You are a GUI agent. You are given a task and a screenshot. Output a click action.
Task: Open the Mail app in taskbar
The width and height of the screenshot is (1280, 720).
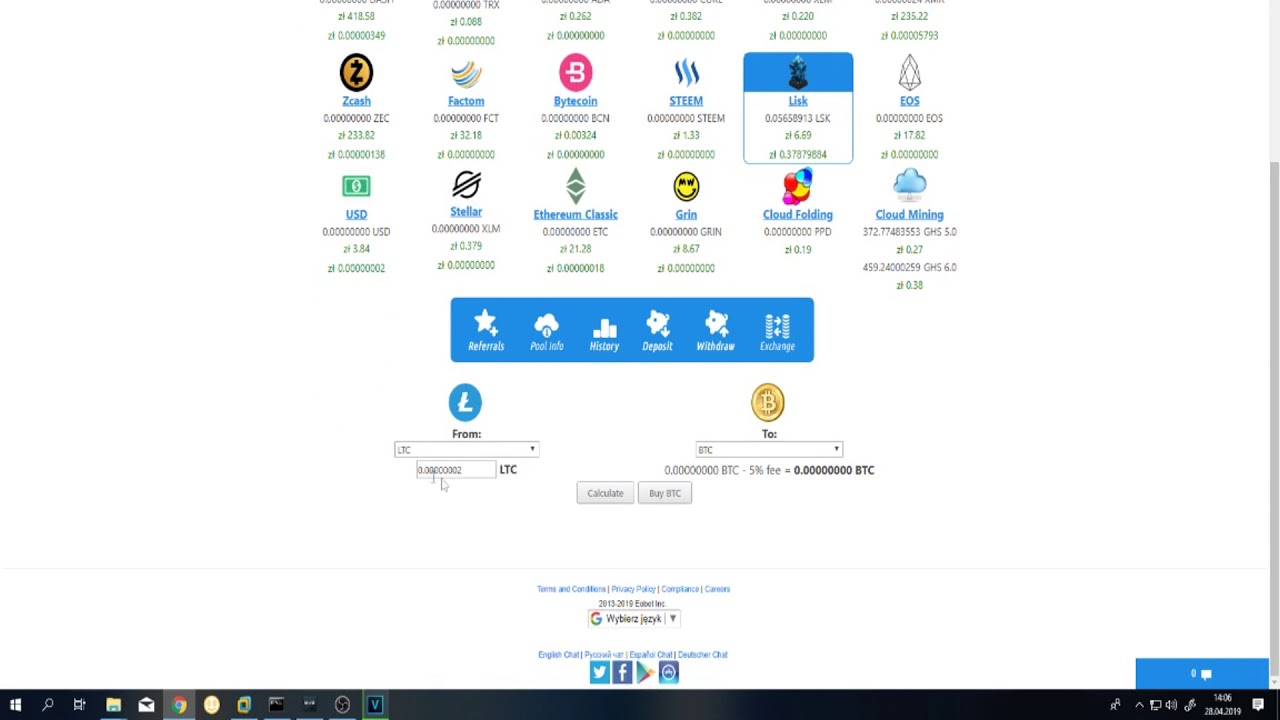click(x=146, y=705)
